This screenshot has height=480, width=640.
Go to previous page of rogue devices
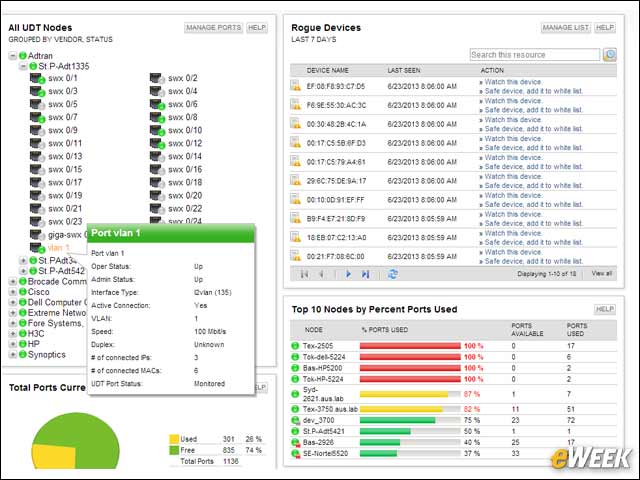click(322, 274)
